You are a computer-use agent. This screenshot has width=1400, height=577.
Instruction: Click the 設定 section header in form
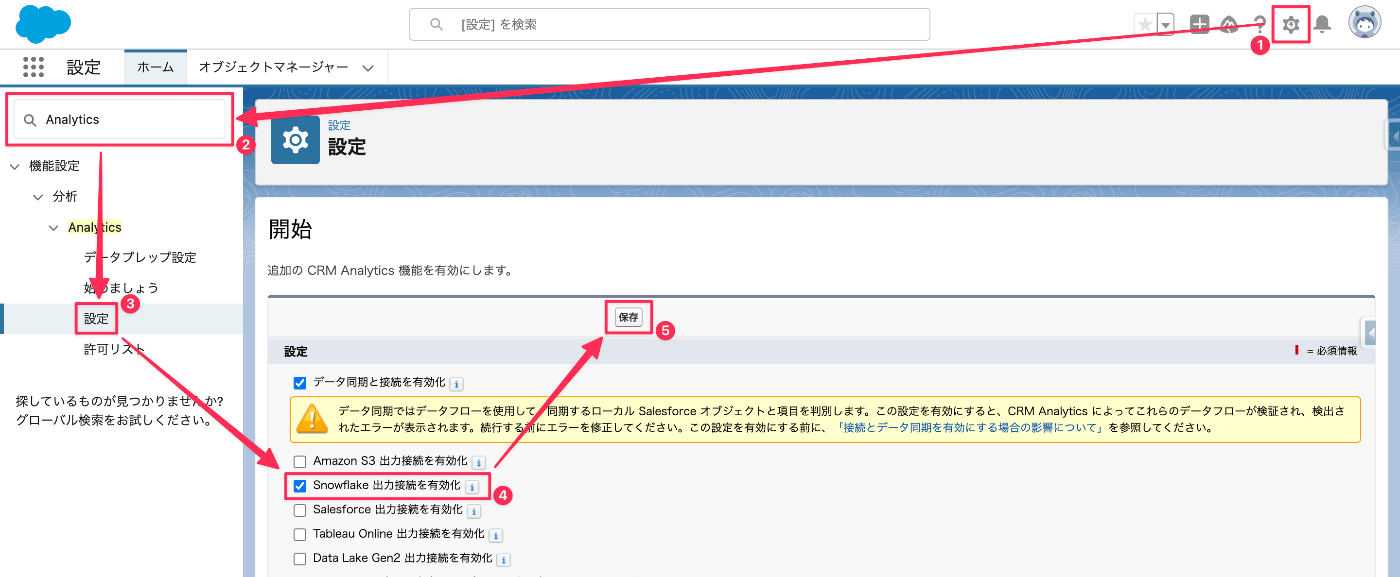pyautogui.click(x=296, y=352)
